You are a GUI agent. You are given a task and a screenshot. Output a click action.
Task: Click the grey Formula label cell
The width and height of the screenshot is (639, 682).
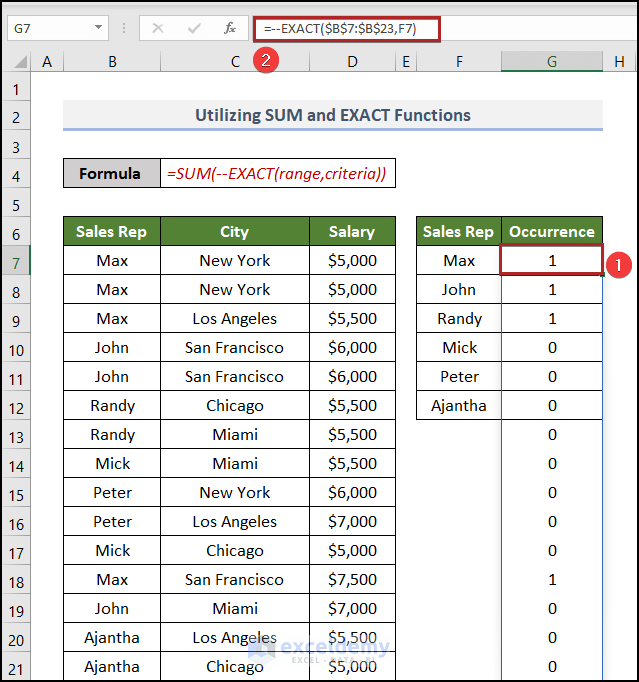pos(111,174)
